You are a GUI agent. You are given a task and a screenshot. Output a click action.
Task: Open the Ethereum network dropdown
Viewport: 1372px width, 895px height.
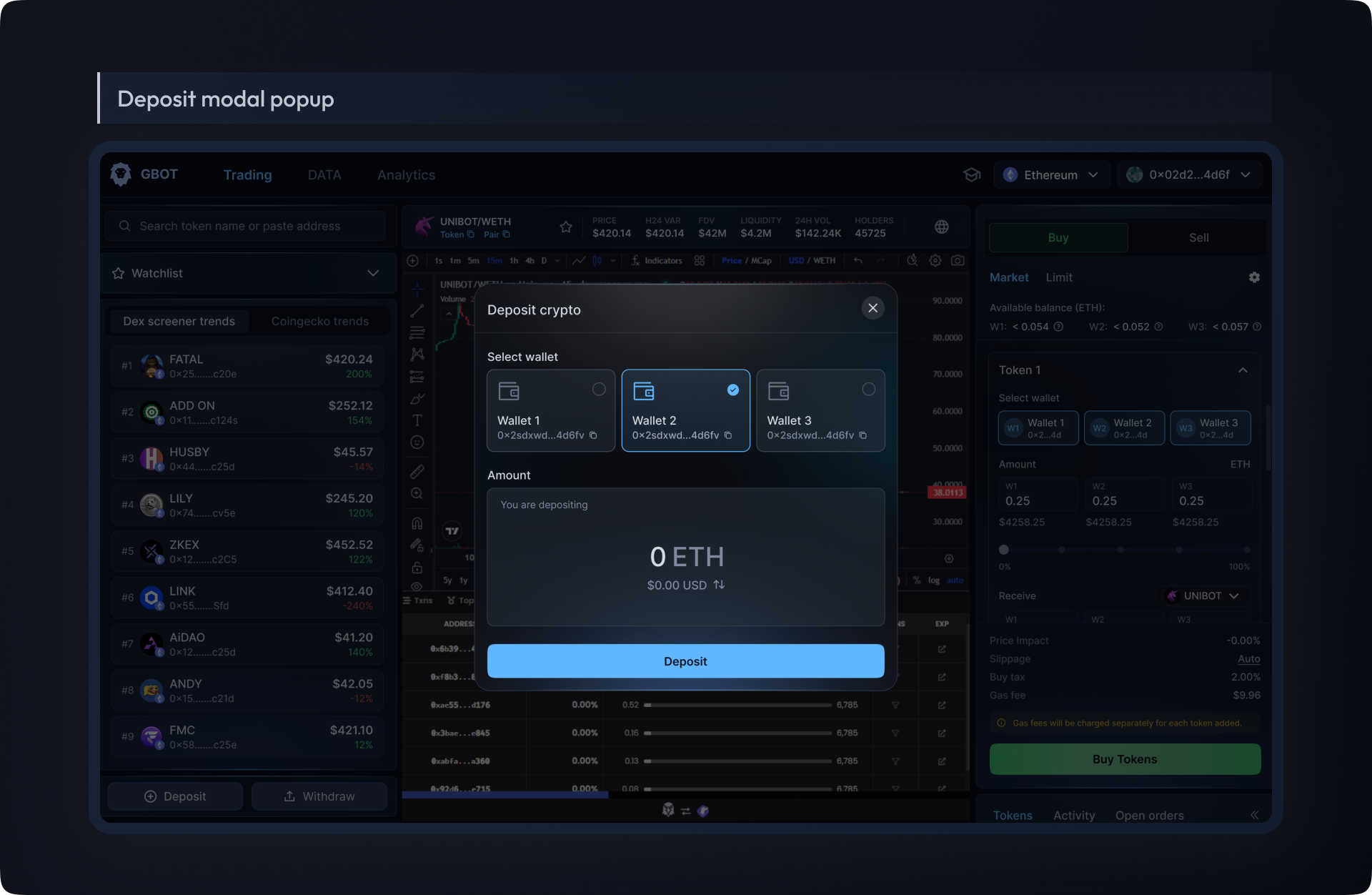(x=1051, y=174)
